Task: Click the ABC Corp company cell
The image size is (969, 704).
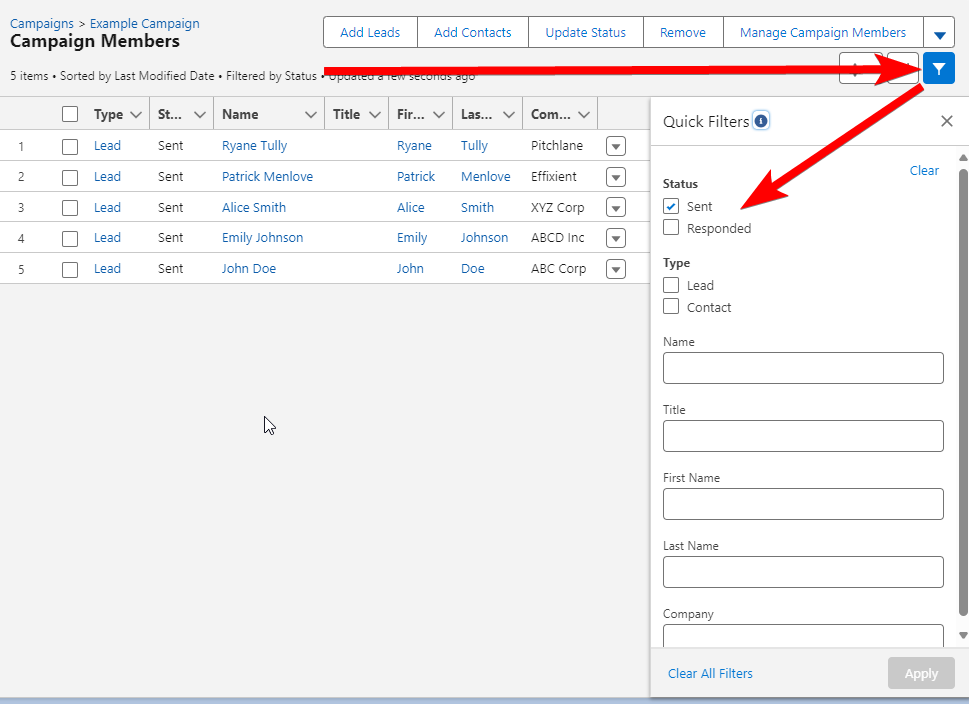Action: tap(559, 269)
